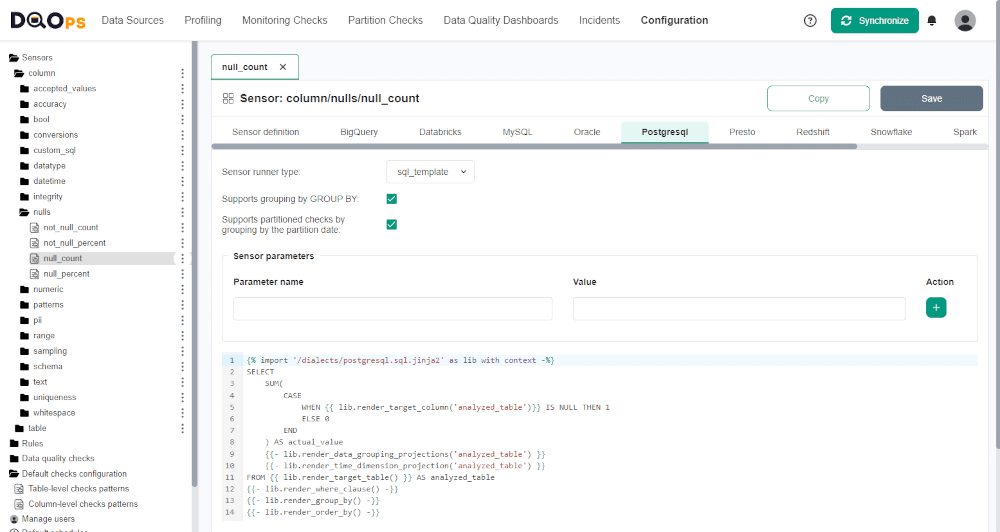1000x532 pixels.
Task: Open three-dot menu next to accepted_values
Action: (x=182, y=88)
